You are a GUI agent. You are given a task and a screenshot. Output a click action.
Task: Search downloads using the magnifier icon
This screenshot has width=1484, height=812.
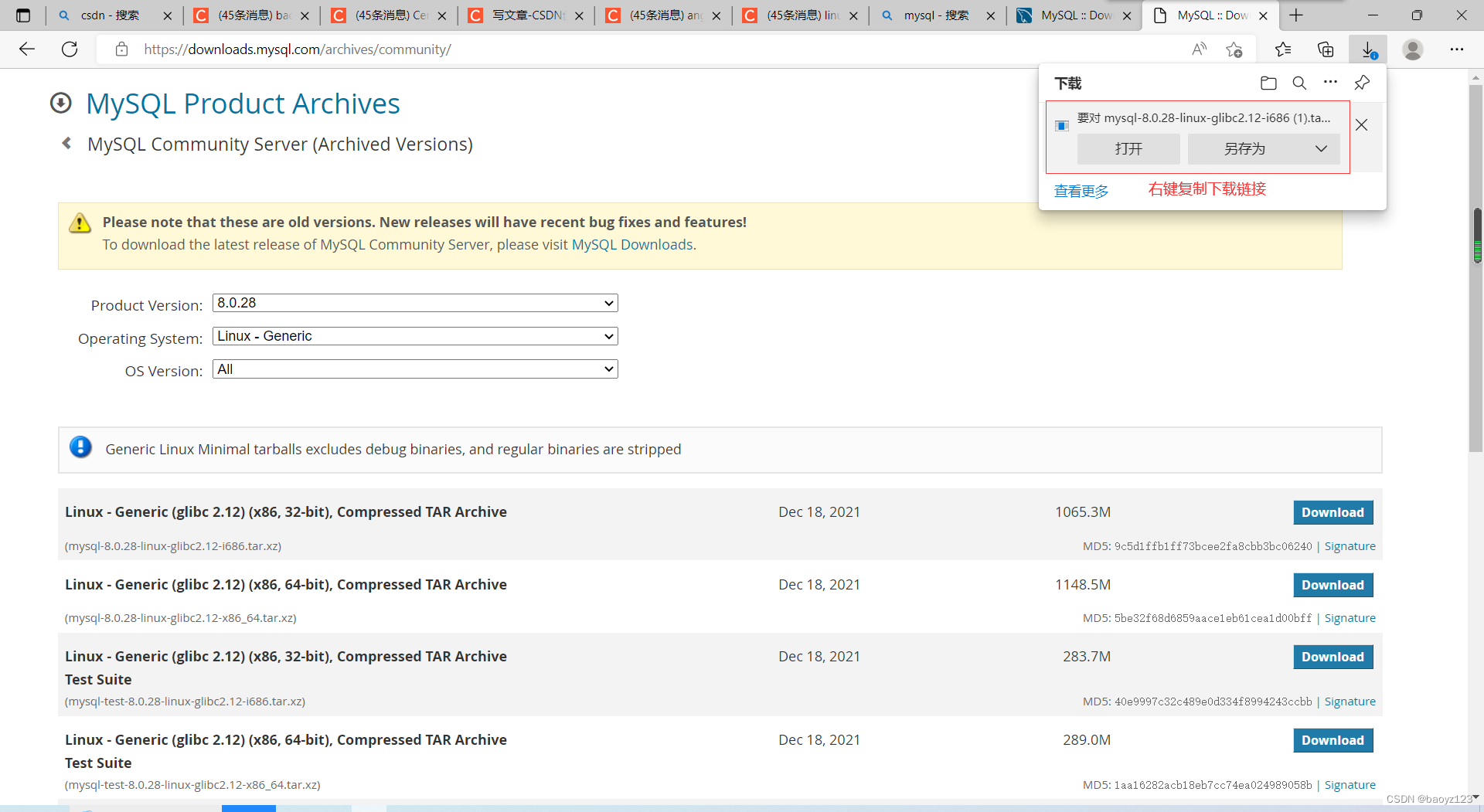(x=1299, y=83)
